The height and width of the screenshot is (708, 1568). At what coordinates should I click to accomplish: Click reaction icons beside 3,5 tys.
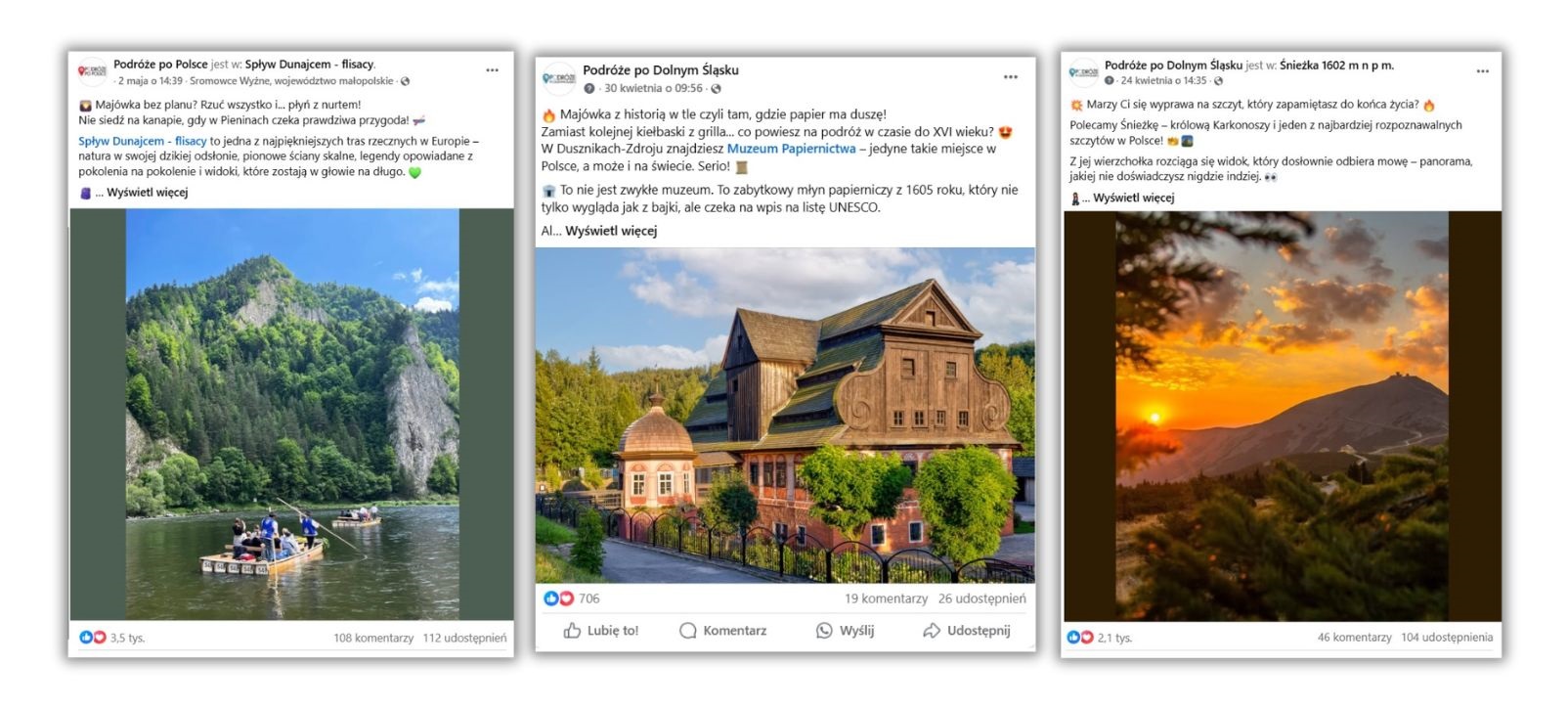93,638
